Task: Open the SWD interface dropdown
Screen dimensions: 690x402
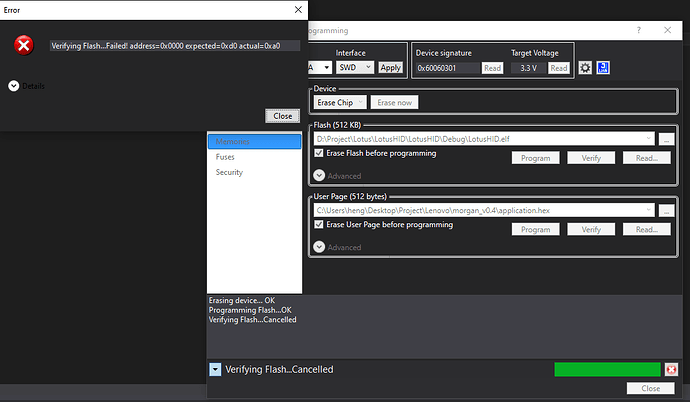Action: click(x=354, y=68)
